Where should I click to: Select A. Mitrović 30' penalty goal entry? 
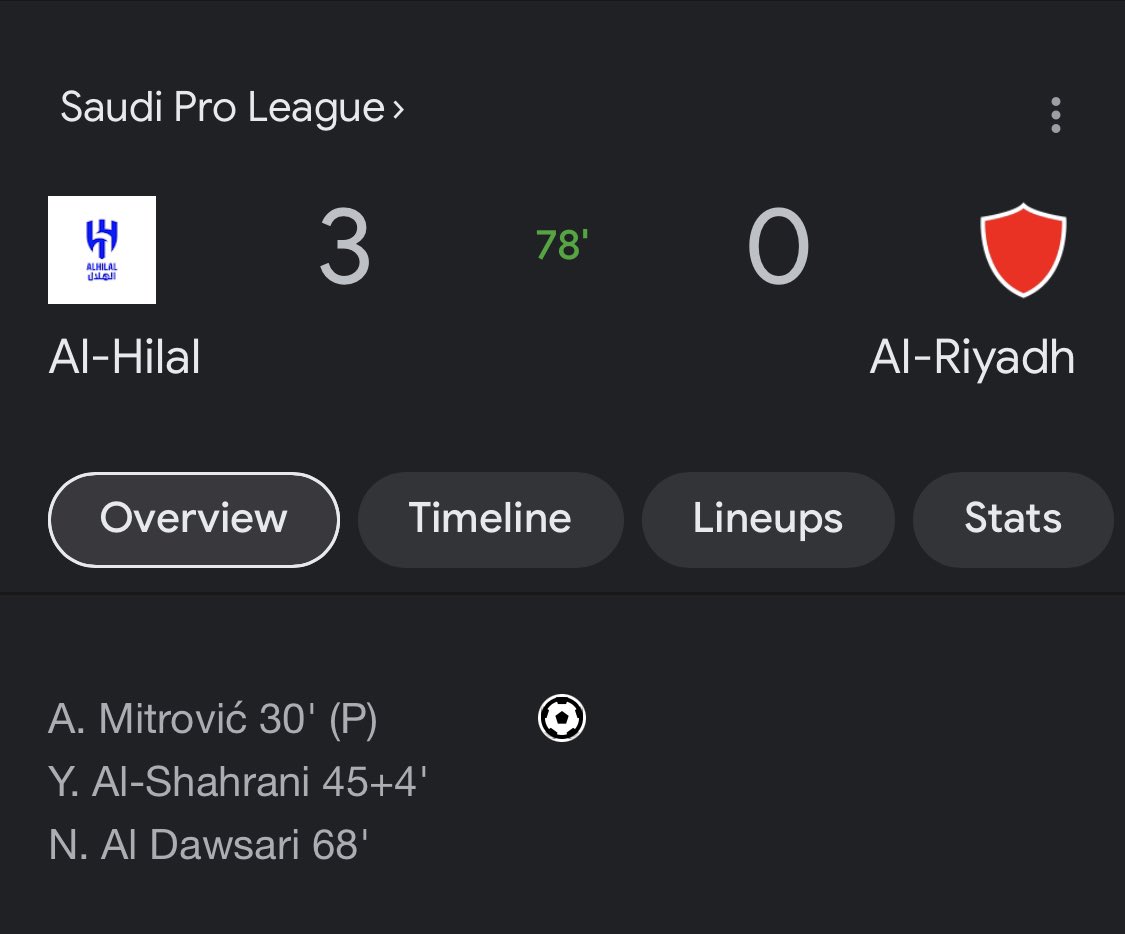click(x=212, y=719)
